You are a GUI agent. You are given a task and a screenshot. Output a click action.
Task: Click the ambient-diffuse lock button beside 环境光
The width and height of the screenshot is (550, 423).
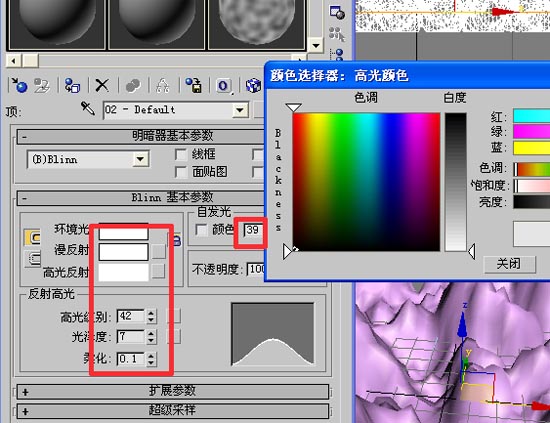pyautogui.click(x=32, y=237)
